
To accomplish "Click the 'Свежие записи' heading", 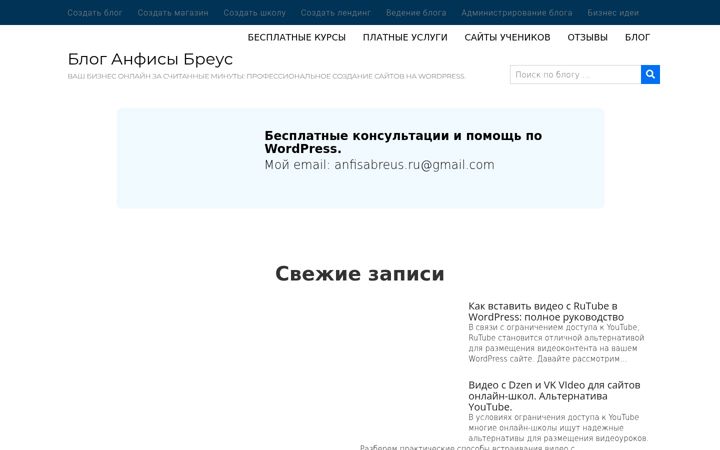I will [x=360, y=274].
